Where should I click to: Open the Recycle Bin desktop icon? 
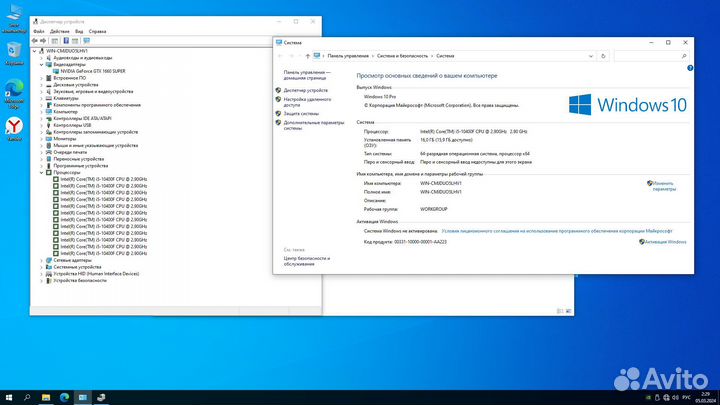click(x=14, y=54)
